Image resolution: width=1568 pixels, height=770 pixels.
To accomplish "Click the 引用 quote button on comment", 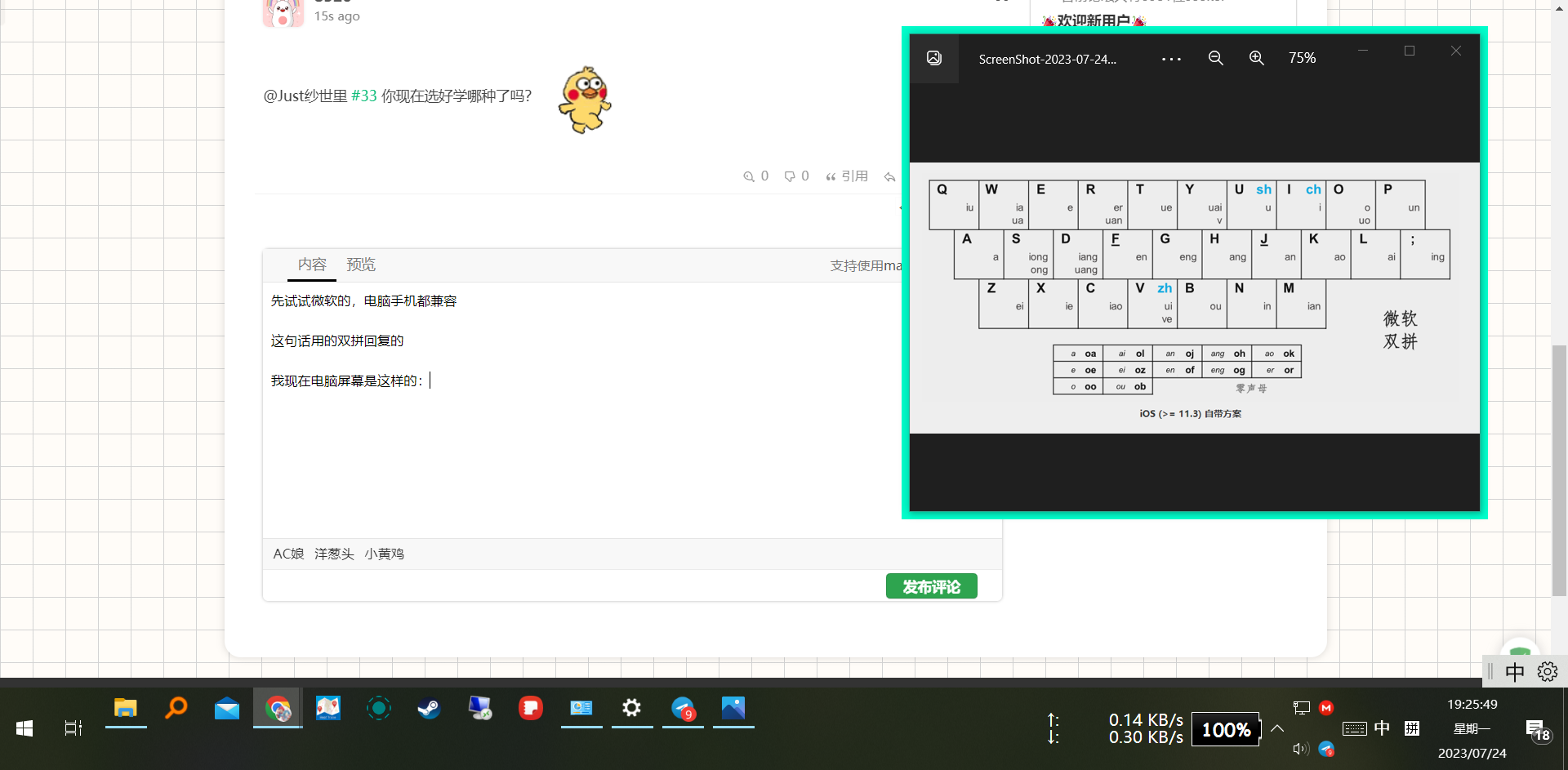I will (847, 176).
